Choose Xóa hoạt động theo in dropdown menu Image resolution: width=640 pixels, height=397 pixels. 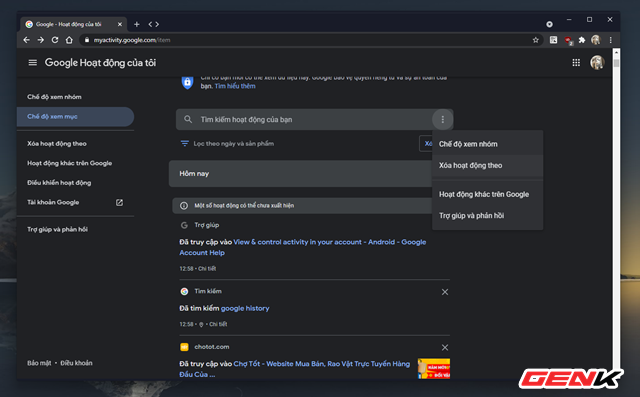coord(487,165)
